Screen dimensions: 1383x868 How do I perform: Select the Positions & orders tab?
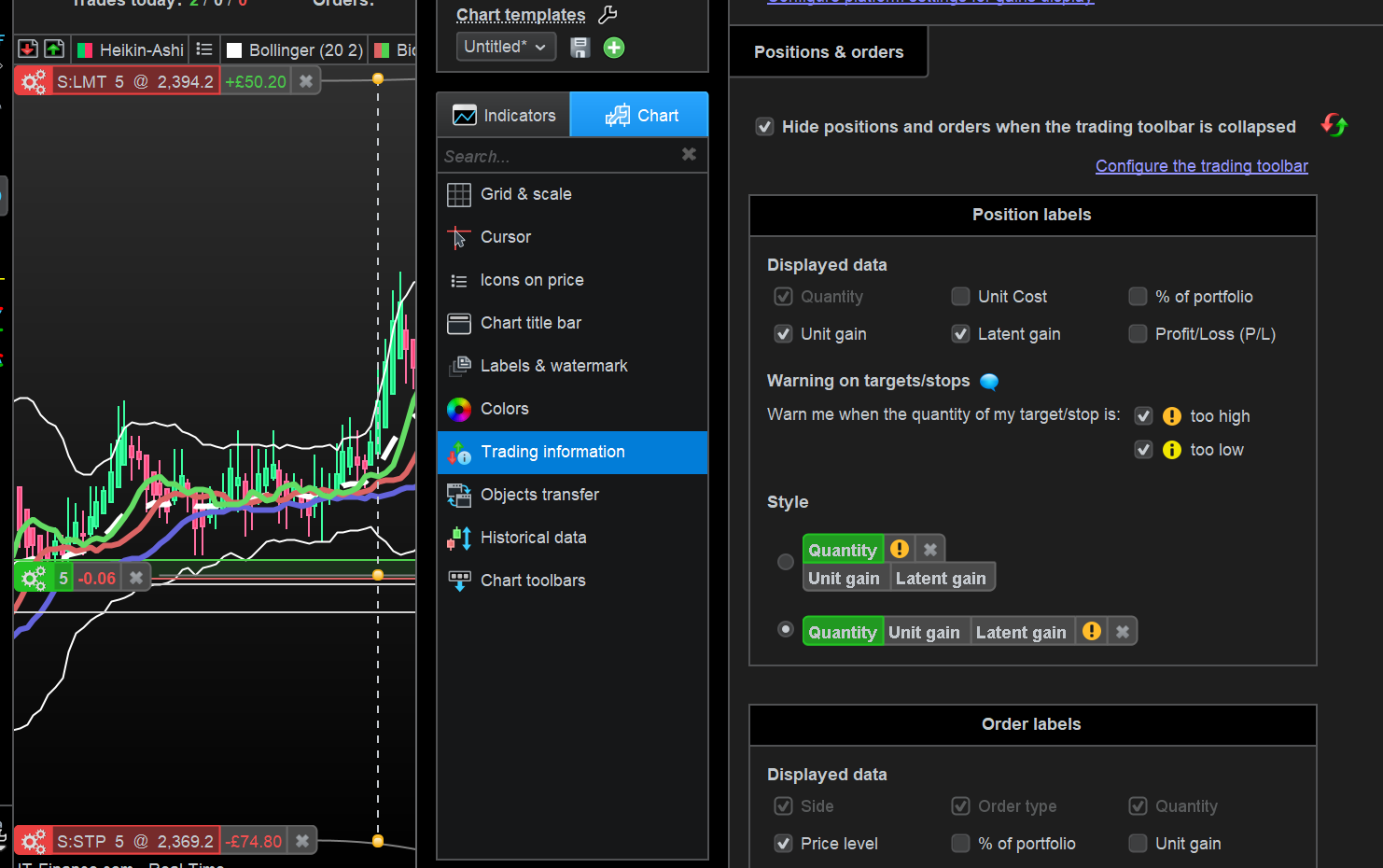click(829, 52)
